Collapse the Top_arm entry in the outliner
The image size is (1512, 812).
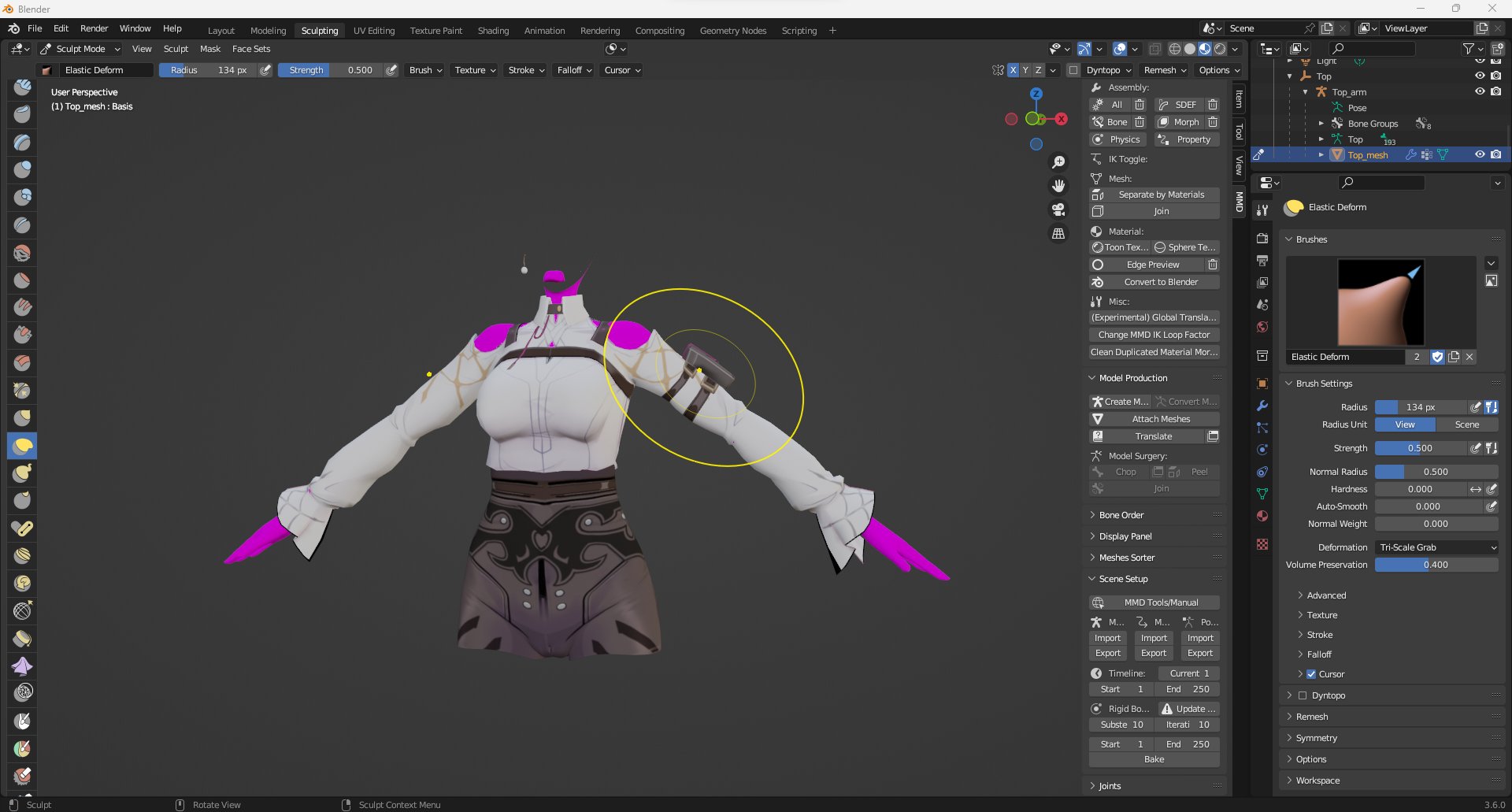point(1306,91)
